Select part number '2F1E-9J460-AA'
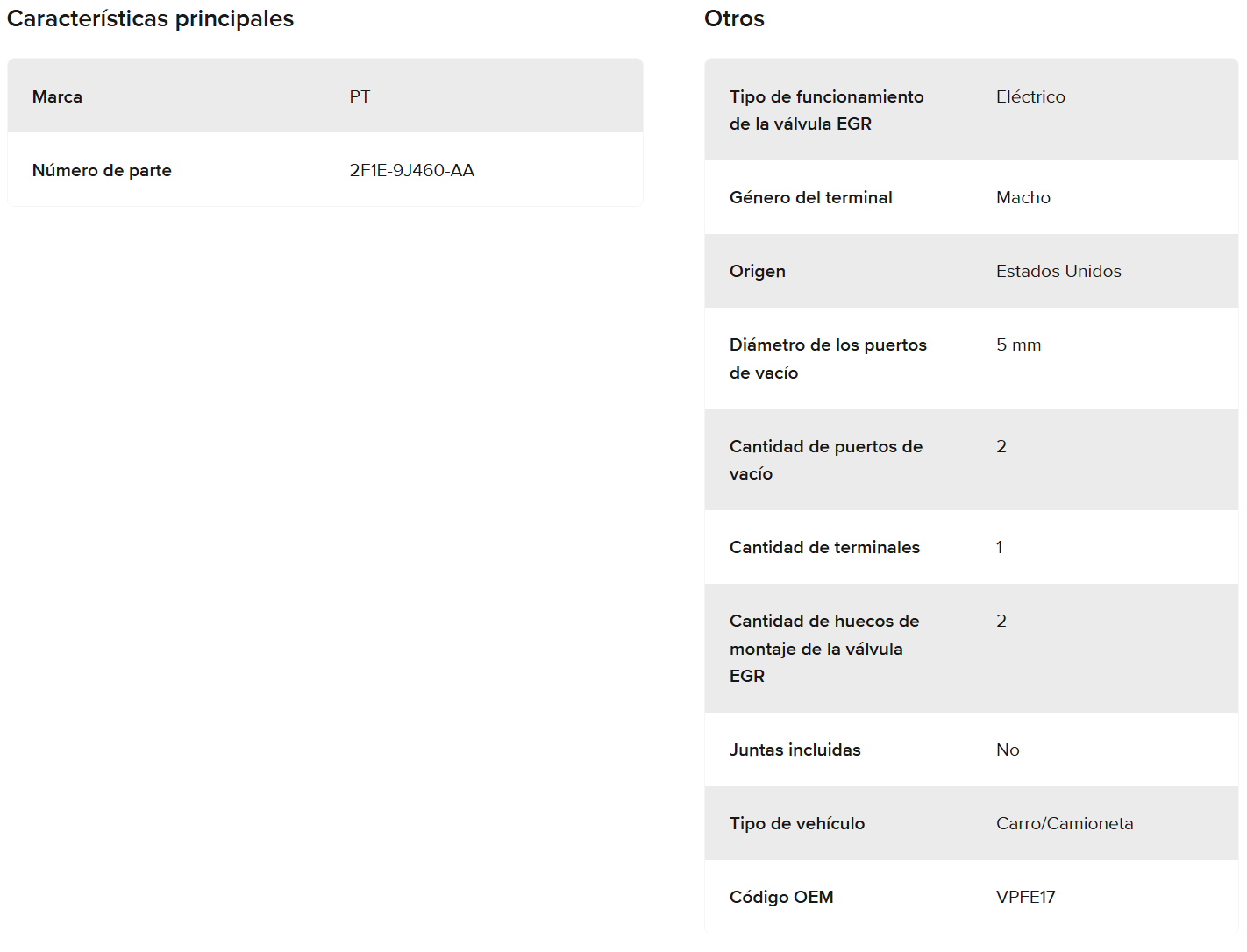Viewport: 1247px width, 952px height. (x=411, y=170)
